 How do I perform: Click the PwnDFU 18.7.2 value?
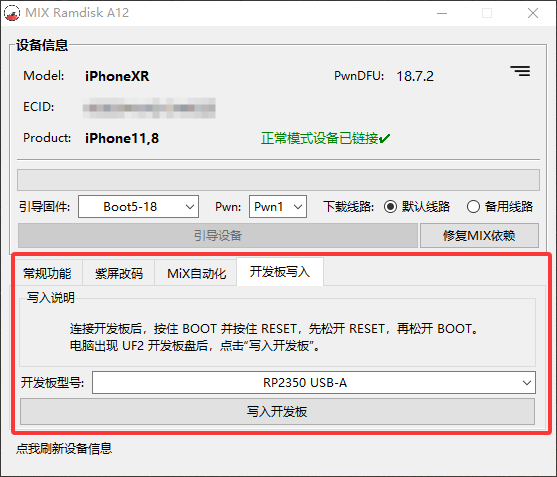pos(415,76)
